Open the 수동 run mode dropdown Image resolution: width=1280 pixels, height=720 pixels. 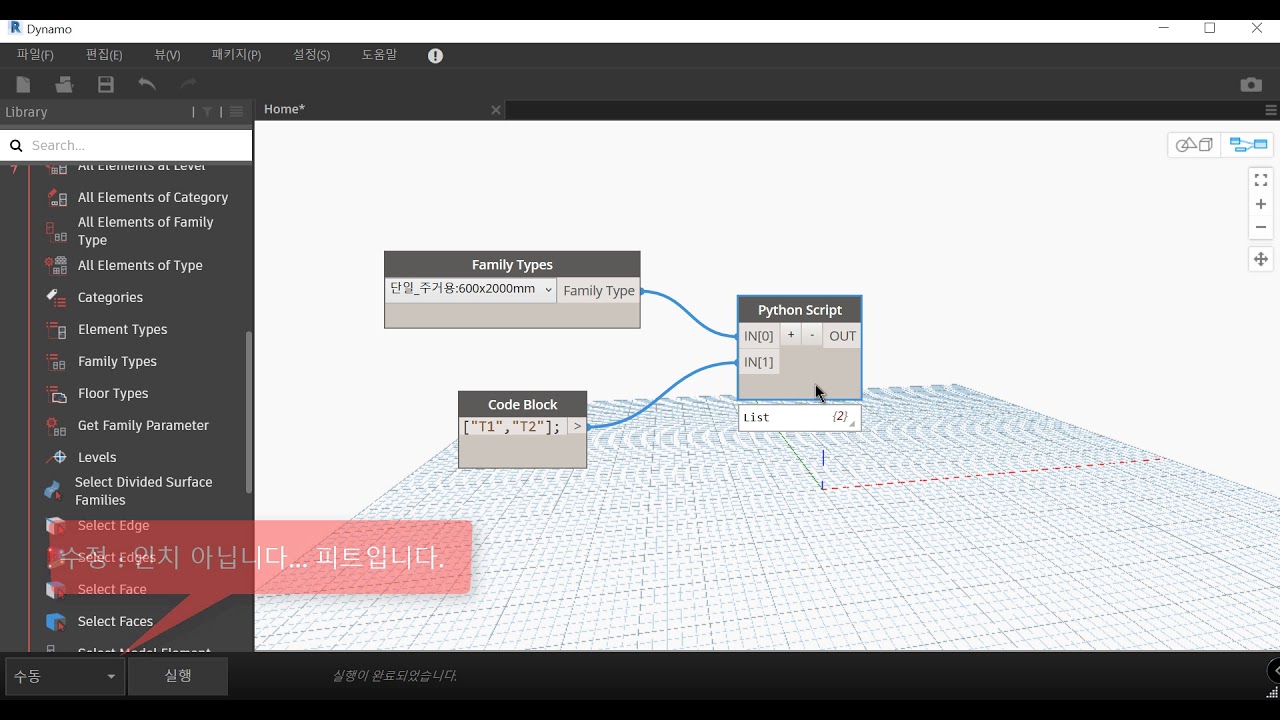[65, 677]
